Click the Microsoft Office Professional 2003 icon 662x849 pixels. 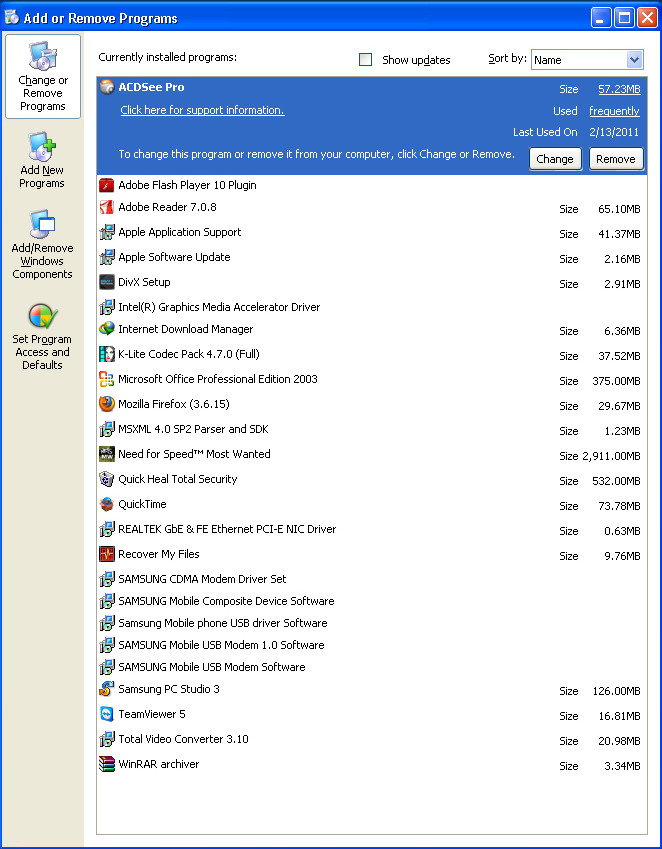[x=107, y=379]
